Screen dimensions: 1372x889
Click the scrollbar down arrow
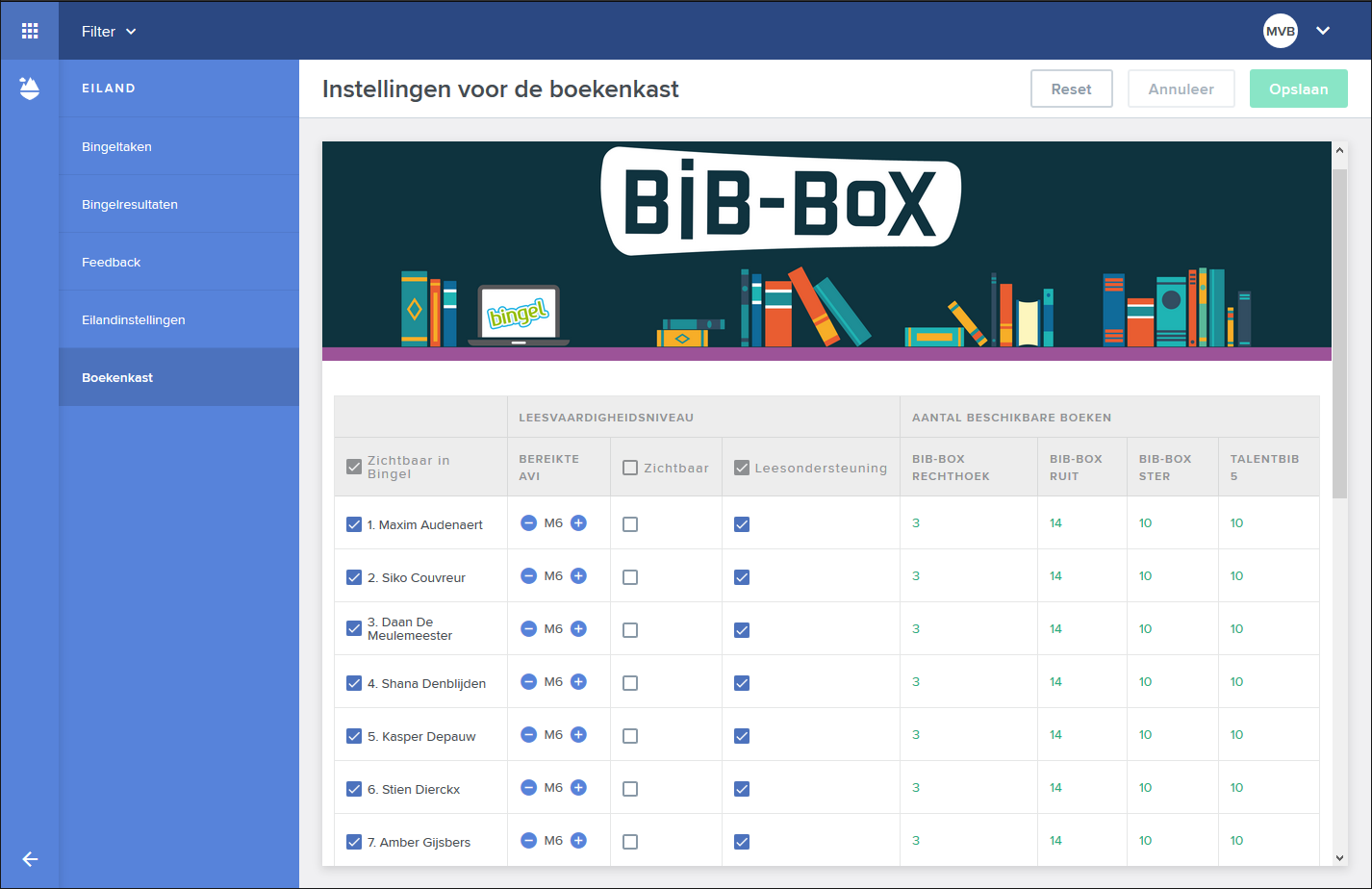(1340, 857)
